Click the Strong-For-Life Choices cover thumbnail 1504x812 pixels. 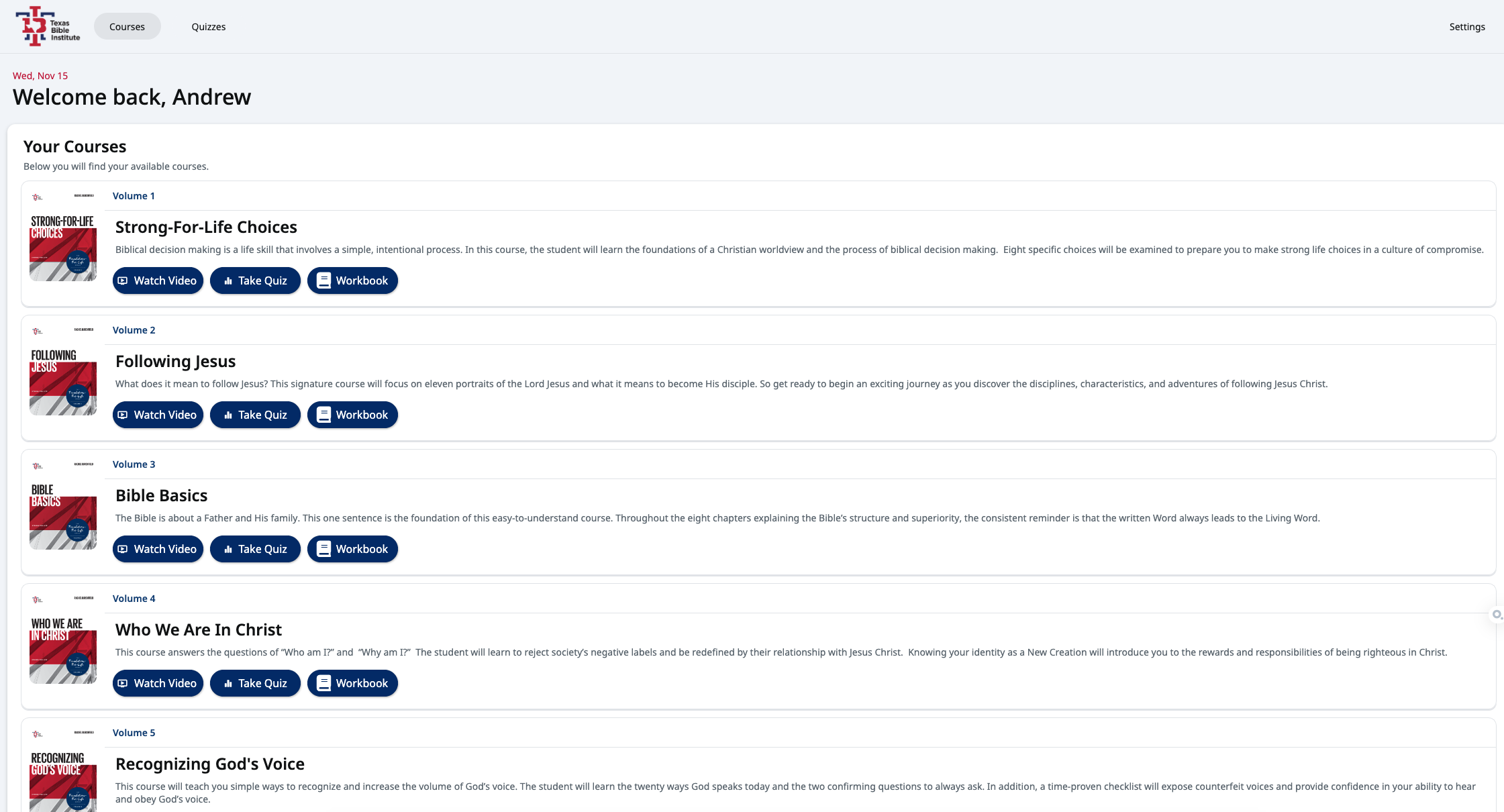pos(63,236)
